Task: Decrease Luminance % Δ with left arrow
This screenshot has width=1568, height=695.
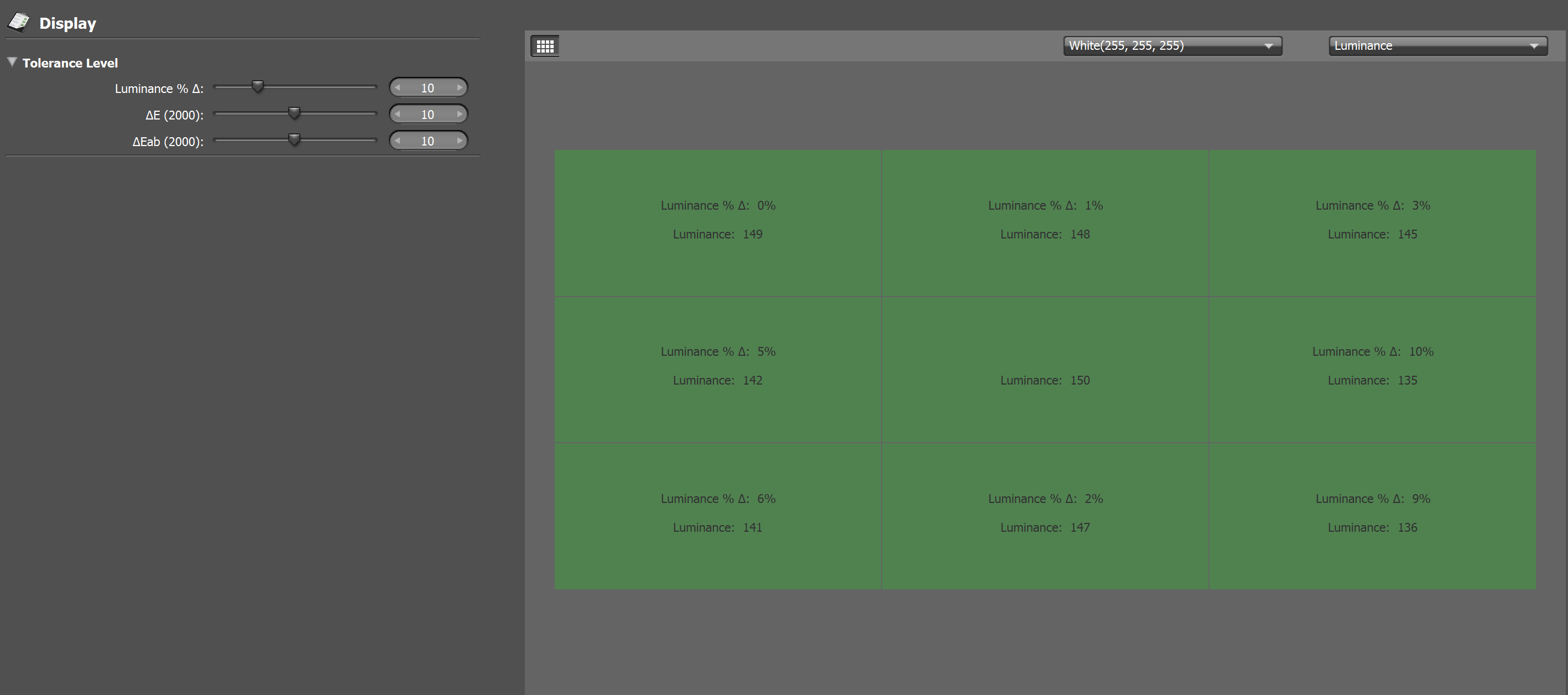Action: [x=398, y=88]
